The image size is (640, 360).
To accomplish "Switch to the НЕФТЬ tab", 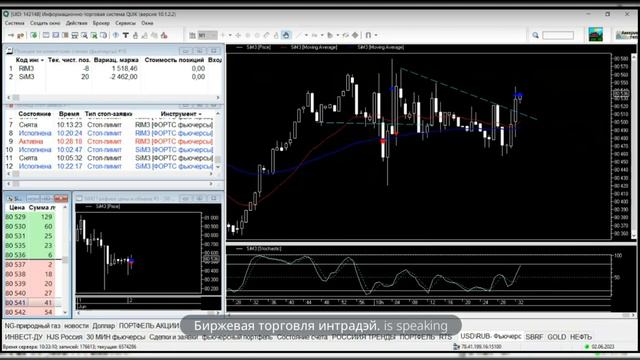I will coord(580,337).
